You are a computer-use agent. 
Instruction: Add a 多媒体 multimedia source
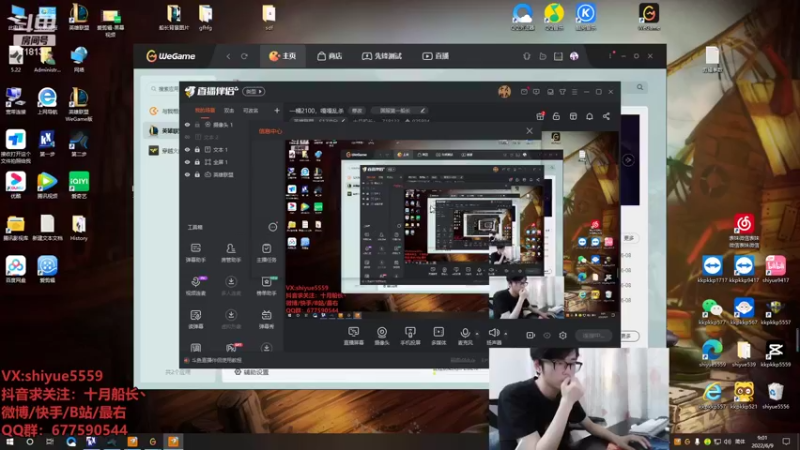pyautogui.click(x=438, y=336)
